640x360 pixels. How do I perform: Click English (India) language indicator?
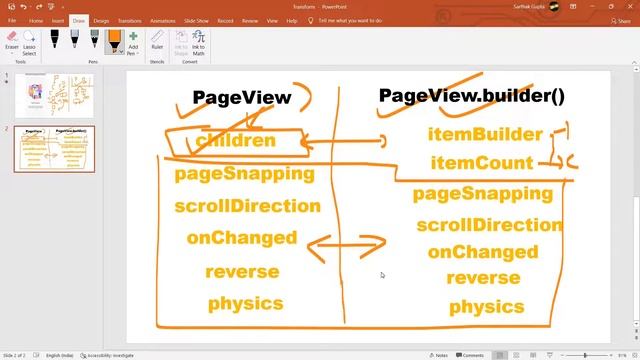pos(60,356)
